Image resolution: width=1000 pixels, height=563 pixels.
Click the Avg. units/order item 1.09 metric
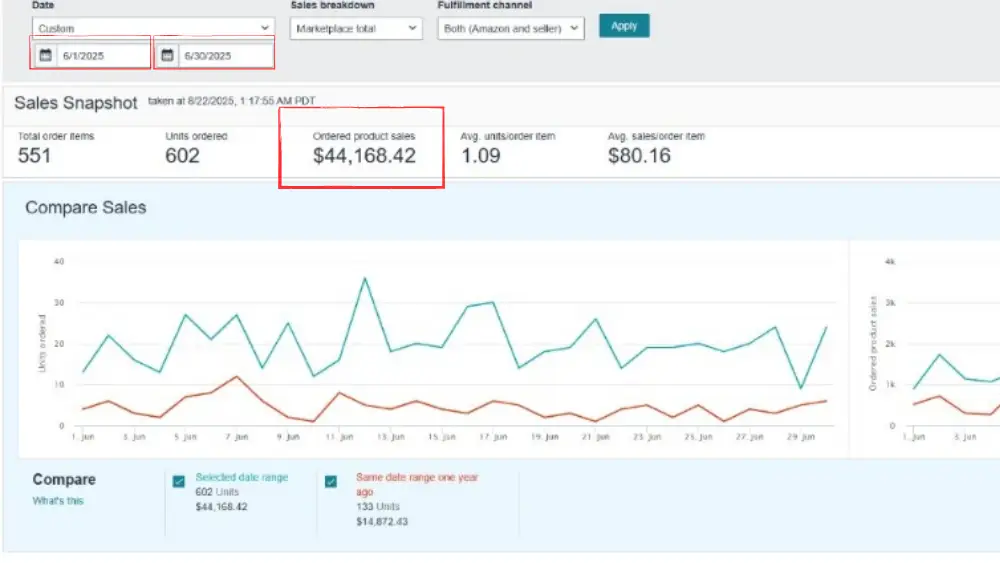pos(481,156)
